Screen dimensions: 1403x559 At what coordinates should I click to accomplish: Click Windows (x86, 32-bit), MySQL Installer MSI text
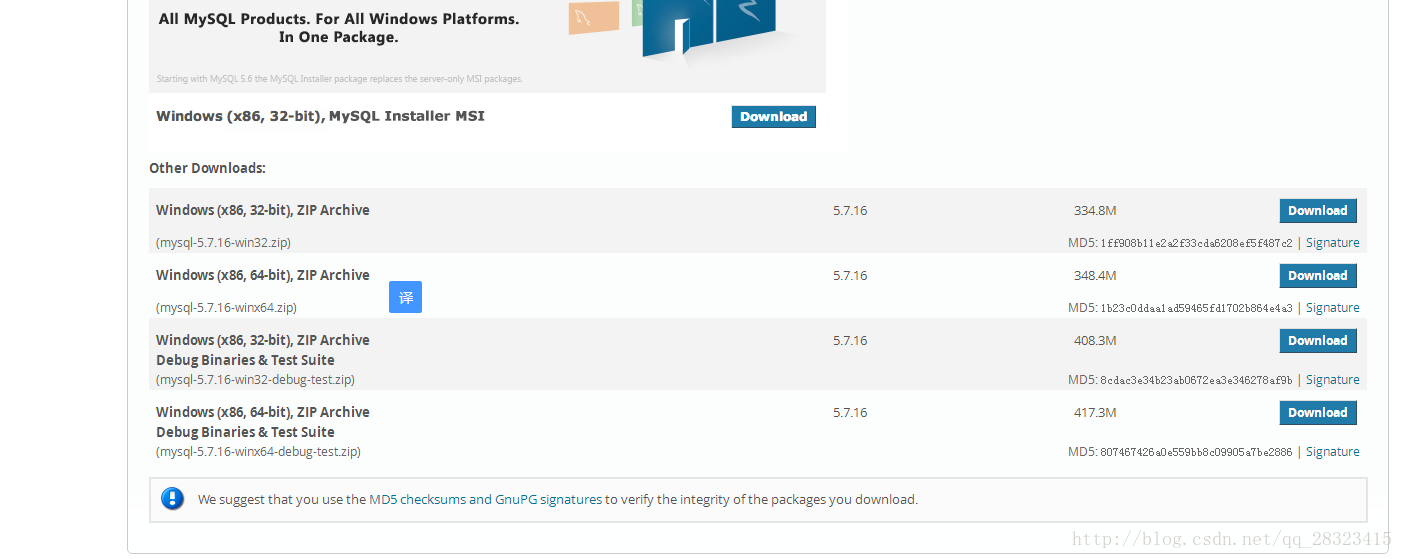pos(320,116)
